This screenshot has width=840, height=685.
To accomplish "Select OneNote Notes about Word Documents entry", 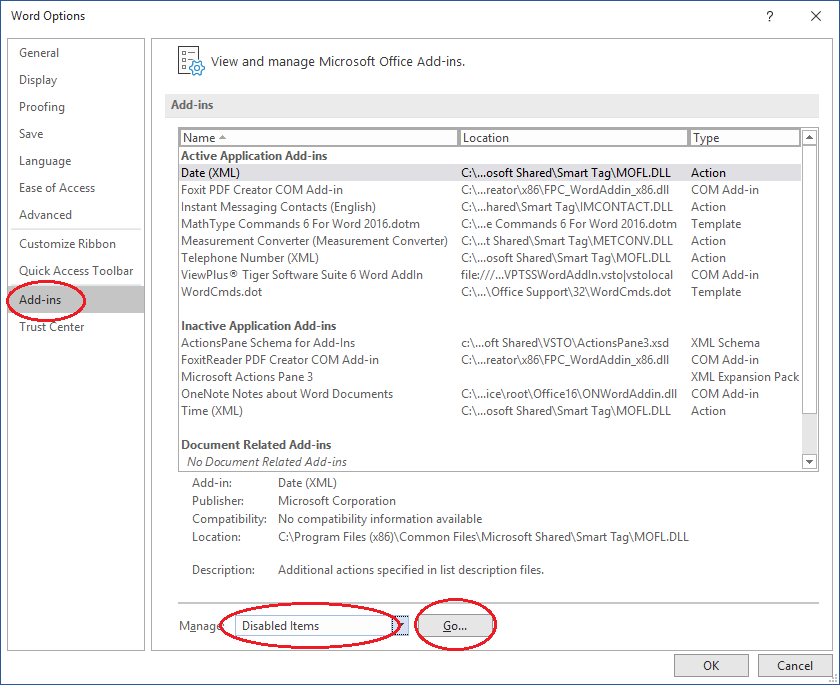I will pyautogui.click(x=287, y=394).
